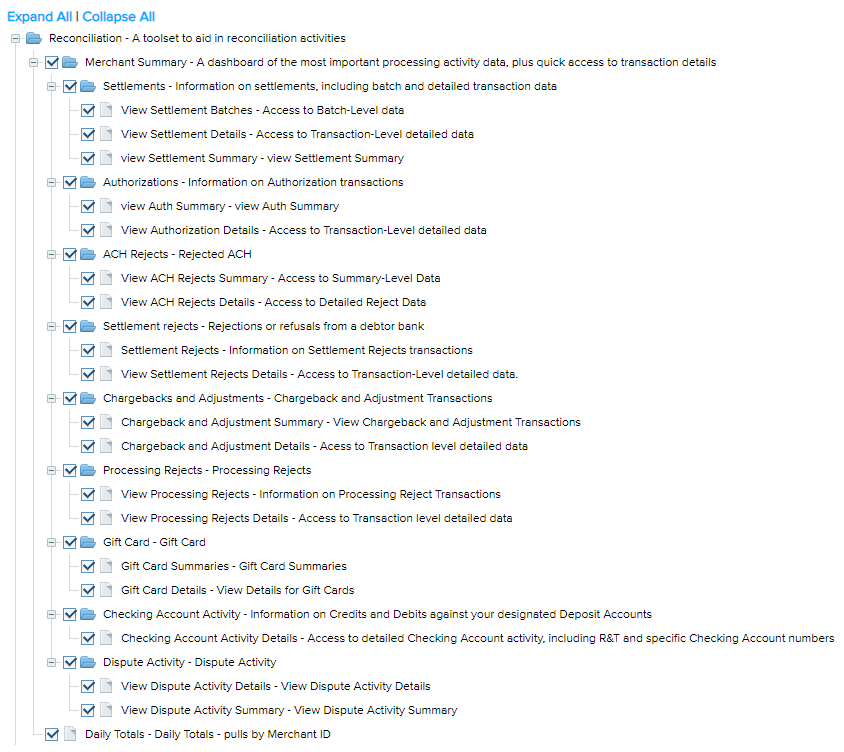The width and height of the screenshot is (844, 752).
Task: Collapse the Chargebacks and Adjustments branch
Action: pos(52,398)
